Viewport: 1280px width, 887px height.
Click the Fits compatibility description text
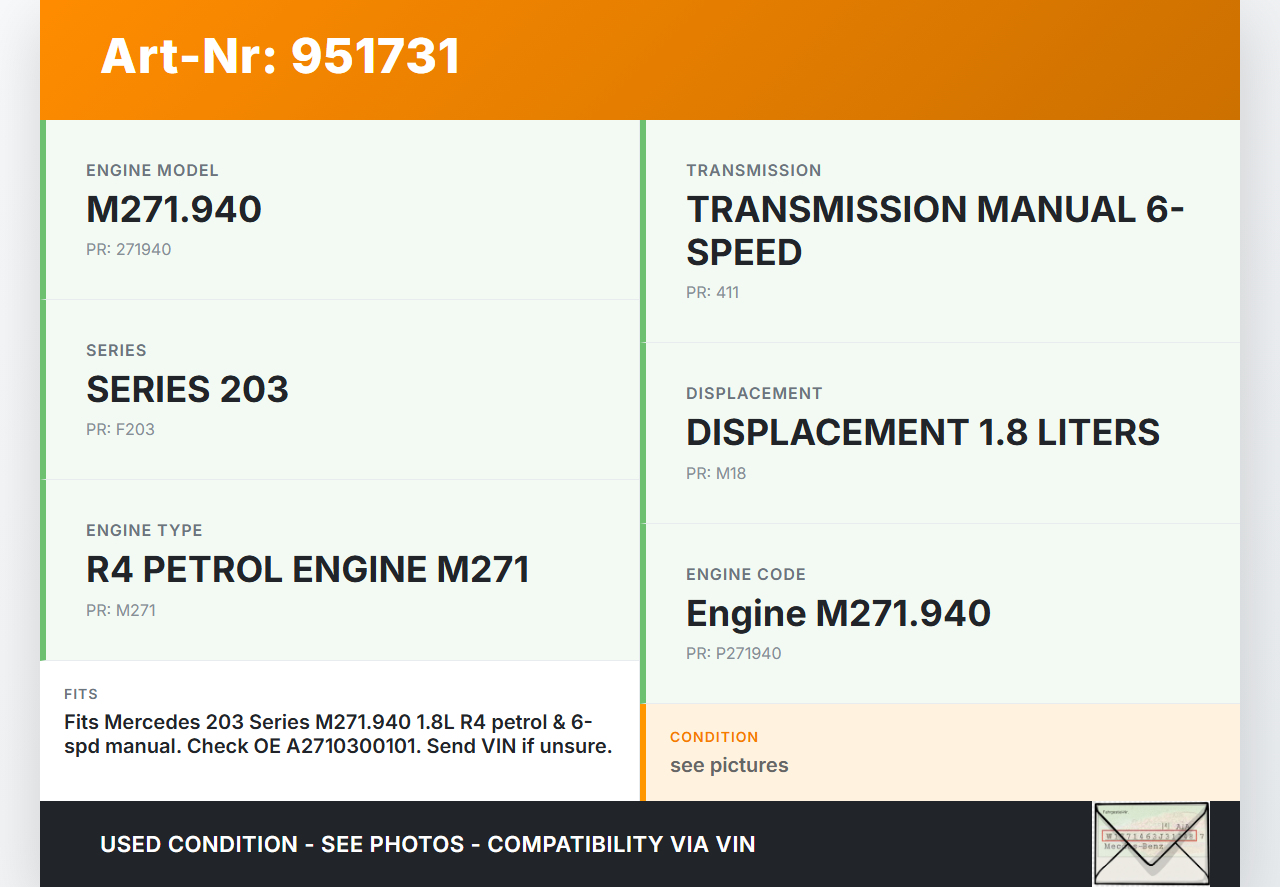337,734
